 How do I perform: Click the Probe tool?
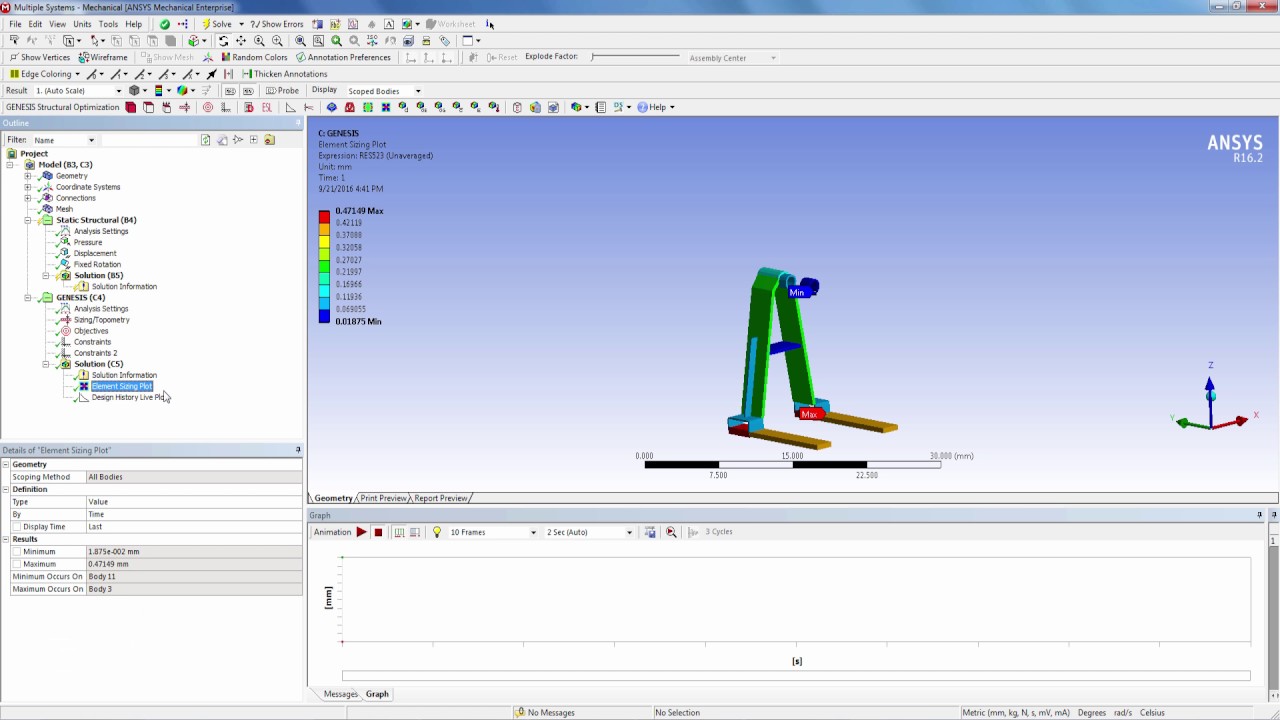(282, 90)
